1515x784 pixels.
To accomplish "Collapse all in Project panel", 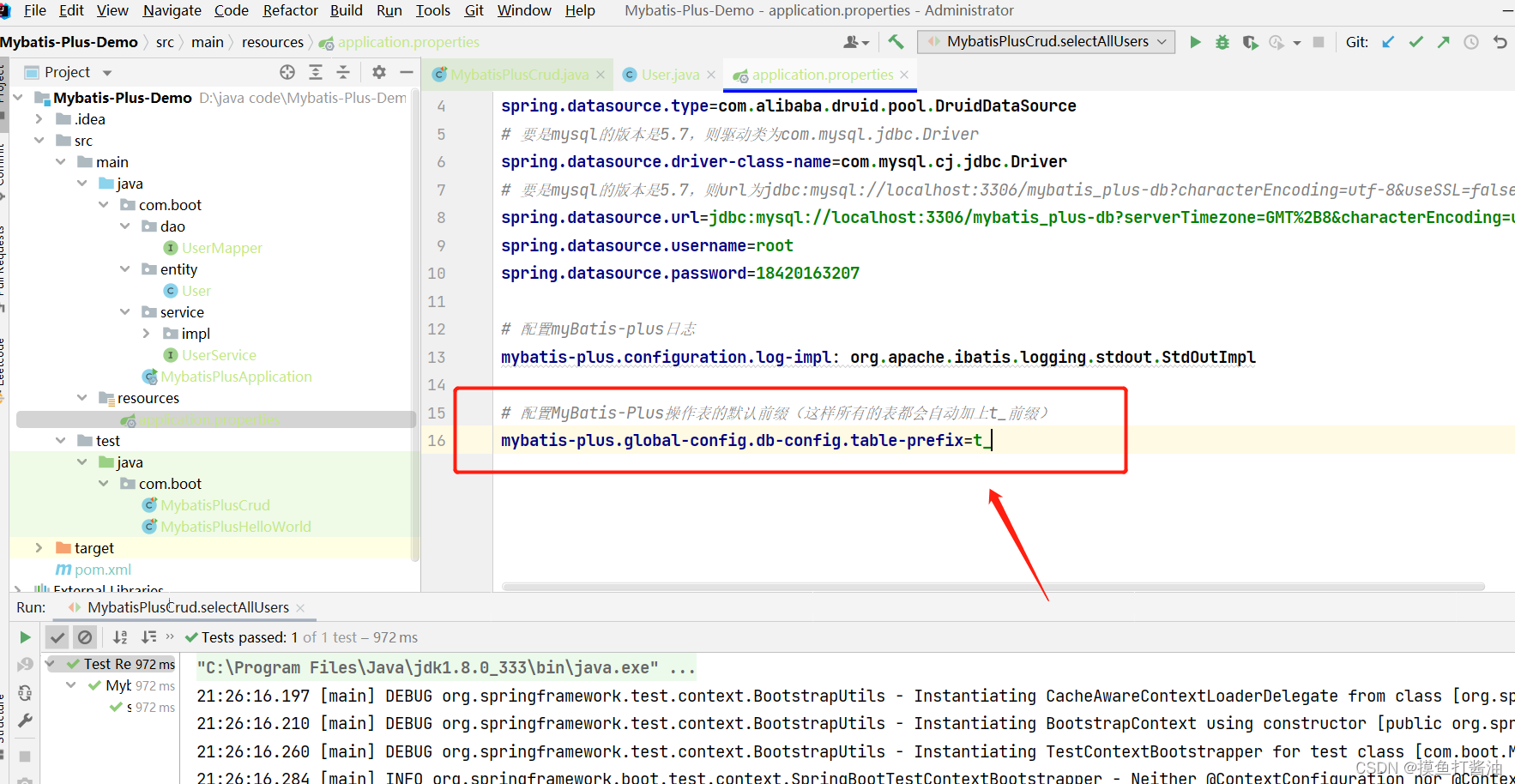I will tap(343, 72).
